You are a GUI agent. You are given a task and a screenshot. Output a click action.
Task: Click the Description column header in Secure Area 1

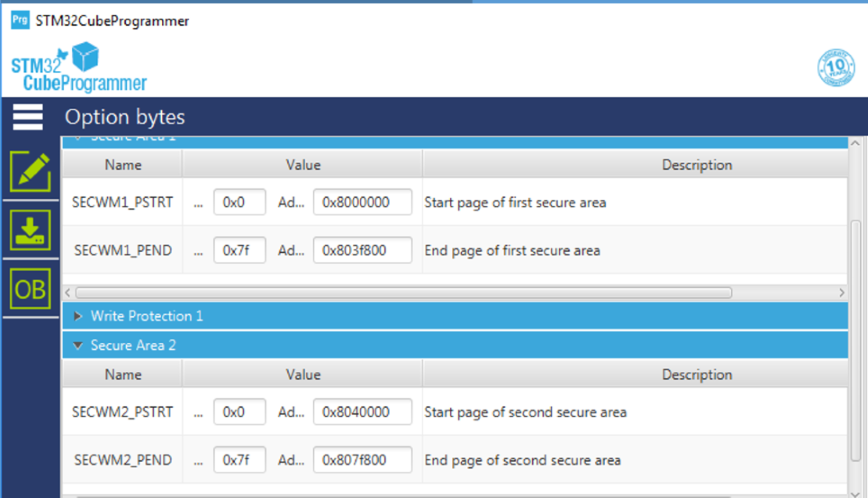[x=696, y=165]
